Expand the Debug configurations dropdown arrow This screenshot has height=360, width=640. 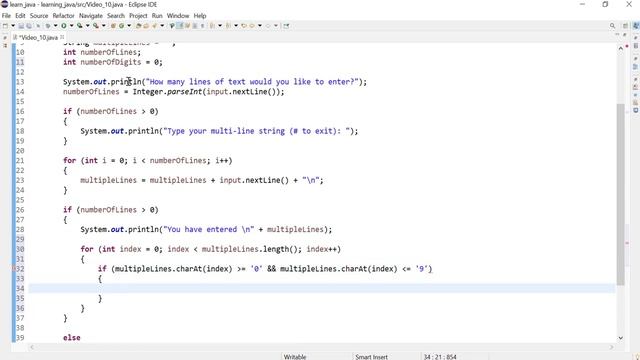(56, 26)
